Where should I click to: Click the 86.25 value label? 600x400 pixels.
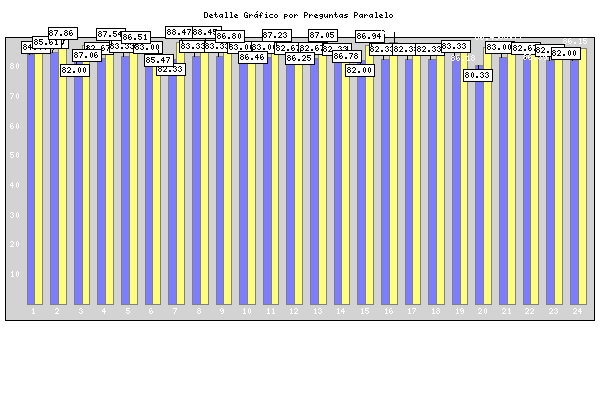[x=300, y=58]
